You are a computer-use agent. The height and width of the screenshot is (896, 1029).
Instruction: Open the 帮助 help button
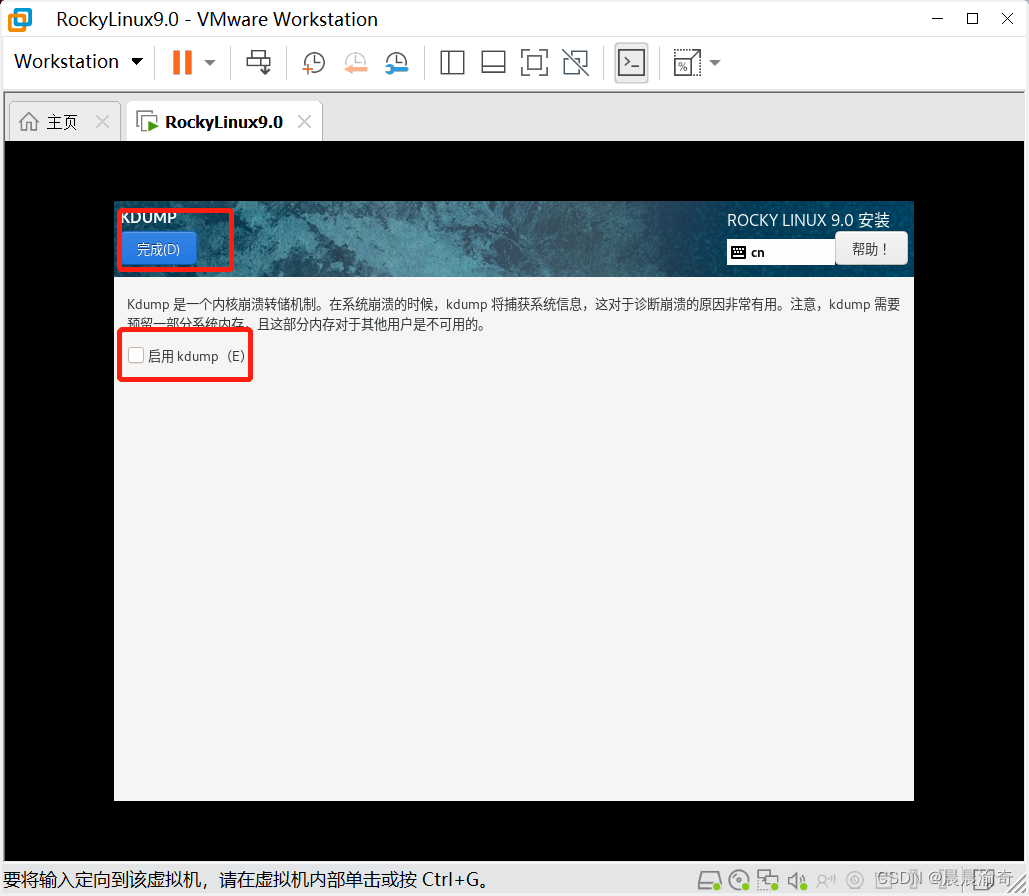[871, 249]
